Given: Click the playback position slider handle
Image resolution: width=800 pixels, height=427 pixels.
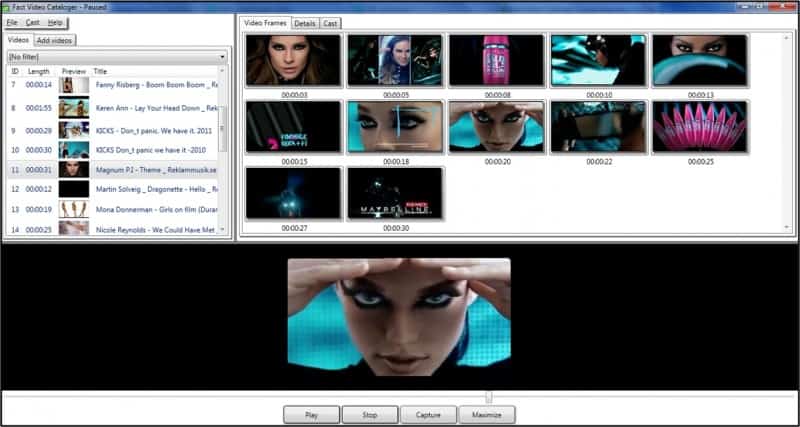Looking at the screenshot, I should point(489,397).
